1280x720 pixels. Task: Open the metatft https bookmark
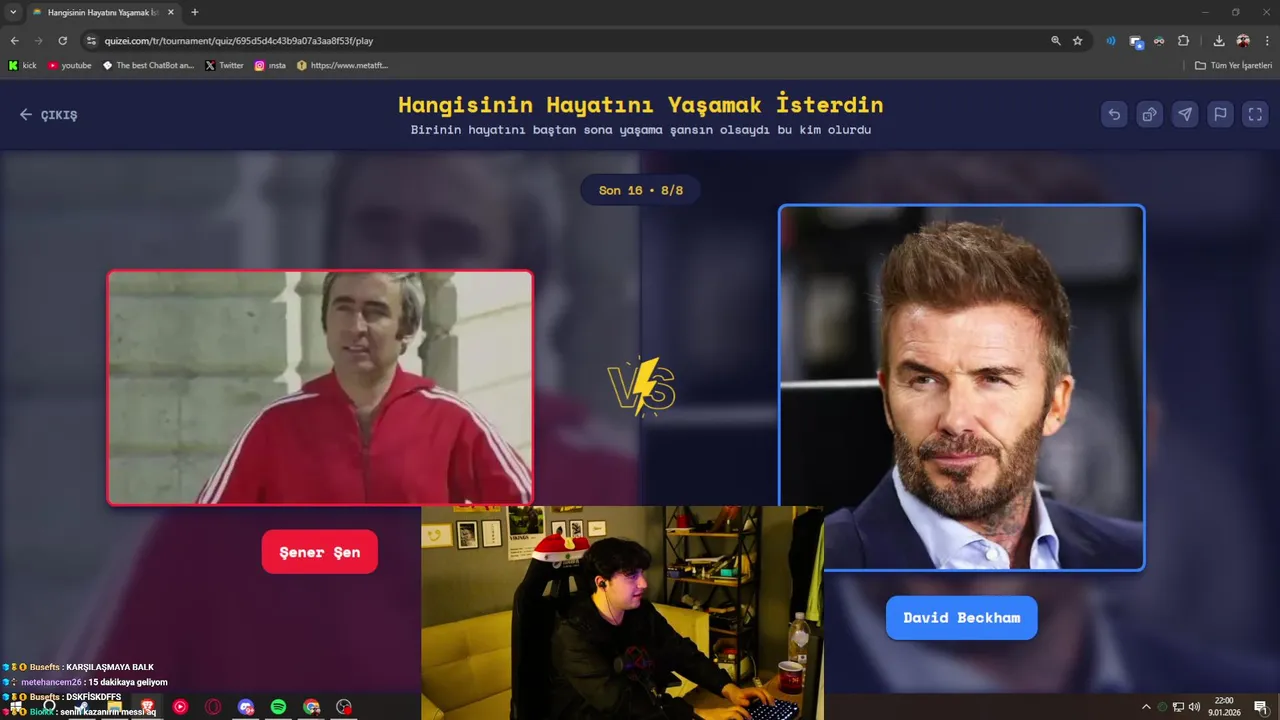click(342, 65)
